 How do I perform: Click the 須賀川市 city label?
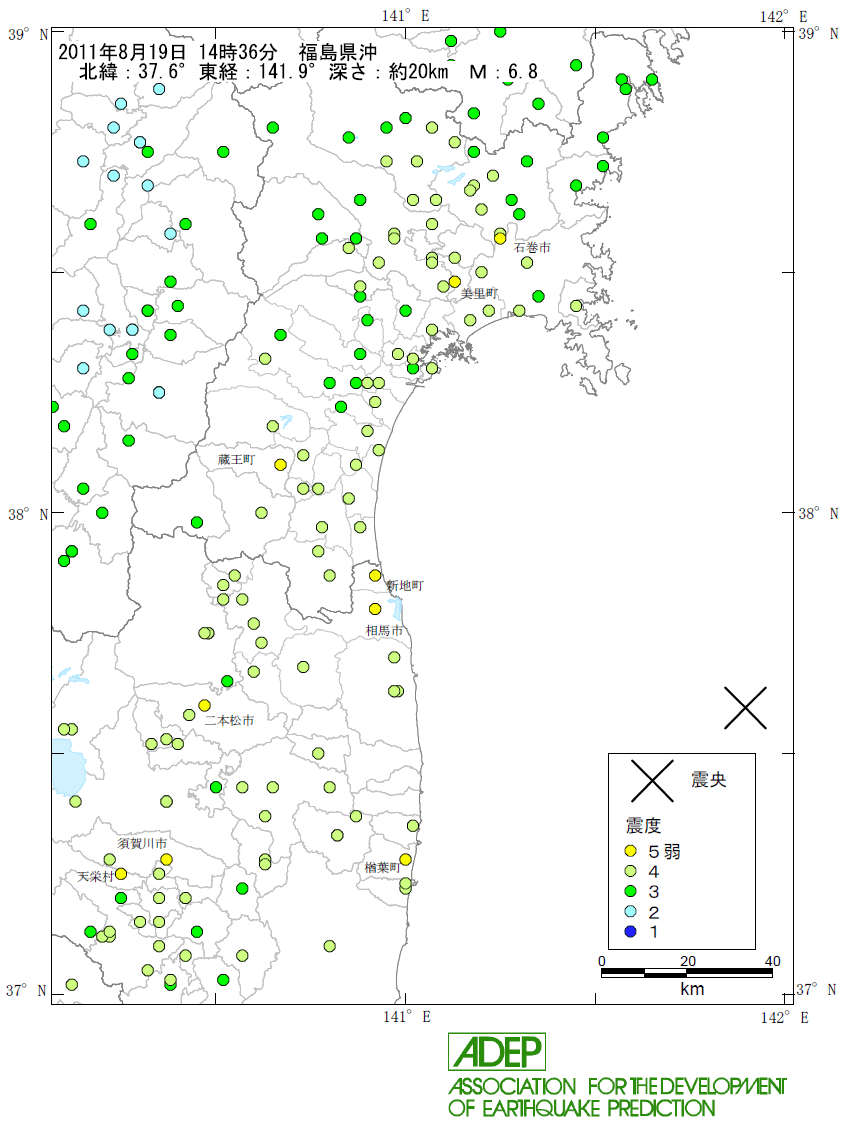[143, 843]
